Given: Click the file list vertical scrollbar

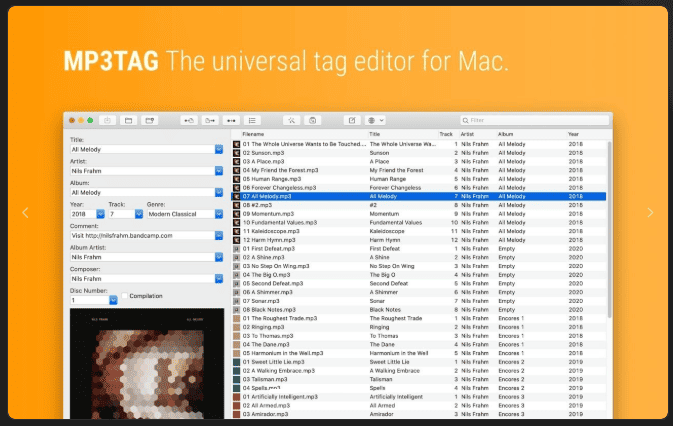Looking at the screenshot, I should click(609, 230).
